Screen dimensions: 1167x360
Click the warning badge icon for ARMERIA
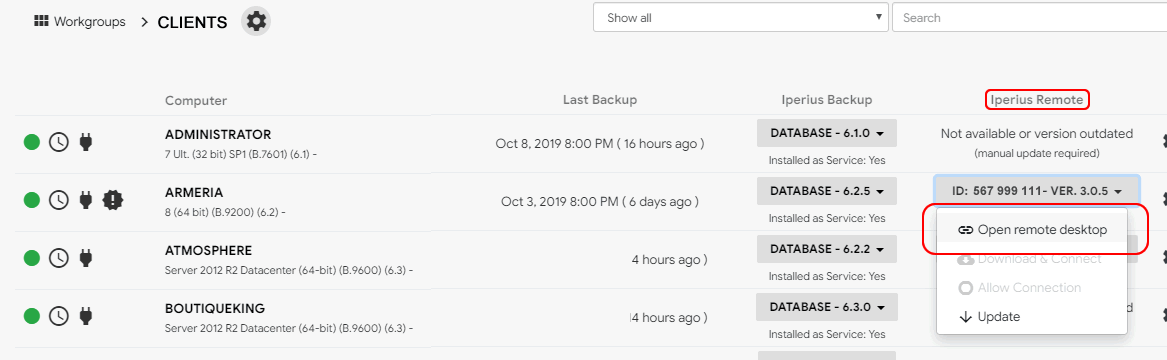click(x=113, y=199)
